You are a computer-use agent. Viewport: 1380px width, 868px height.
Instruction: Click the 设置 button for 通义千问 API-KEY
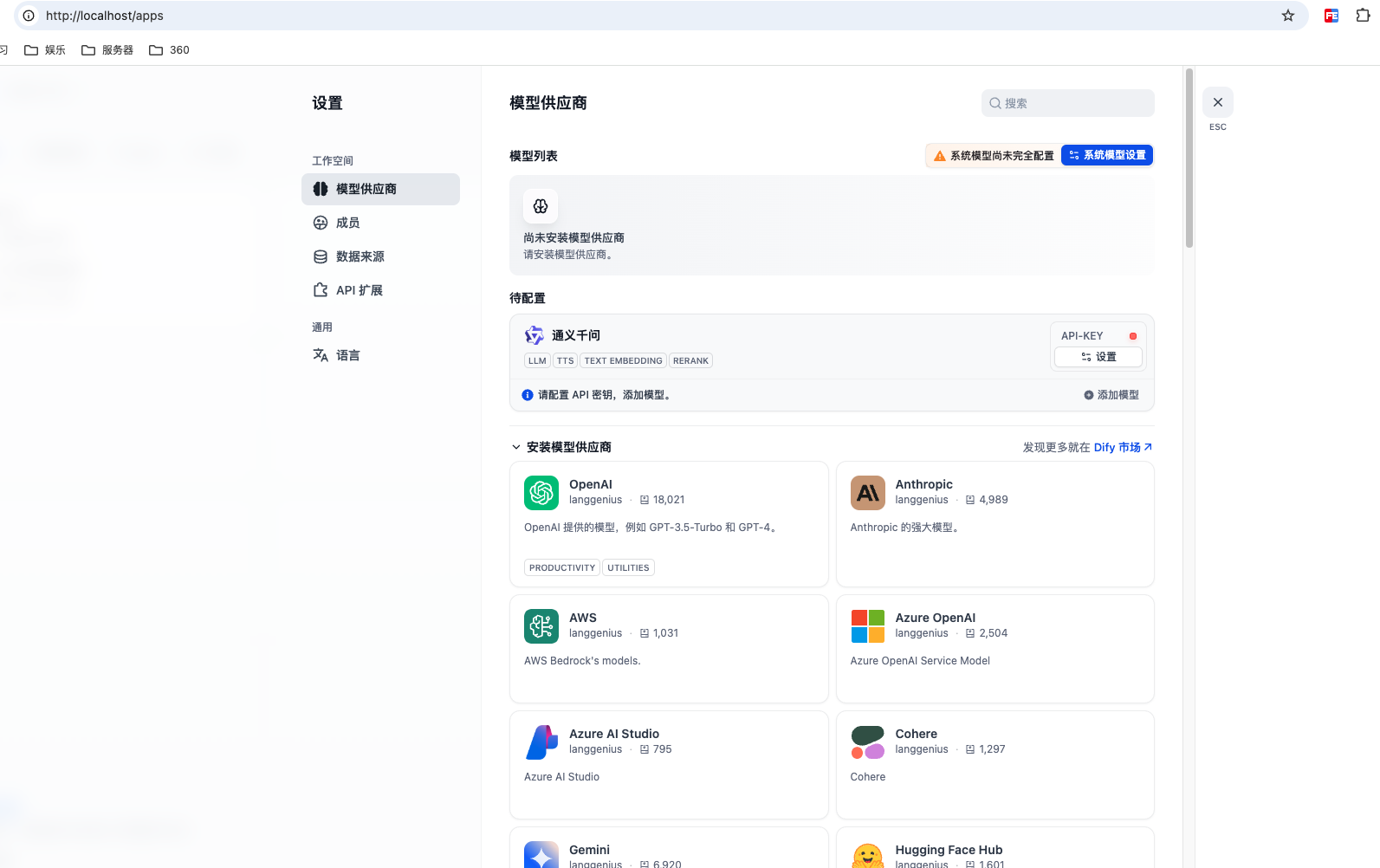pos(1098,357)
